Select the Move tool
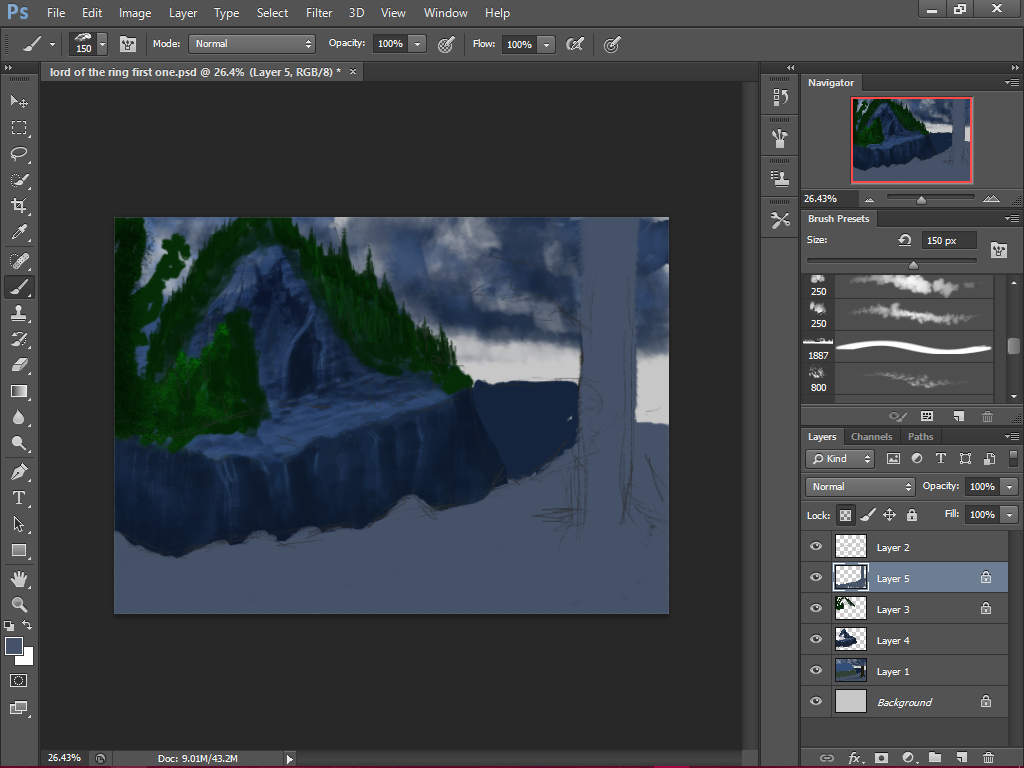The height and width of the screenshot is (768, 1024). (19, 101)
